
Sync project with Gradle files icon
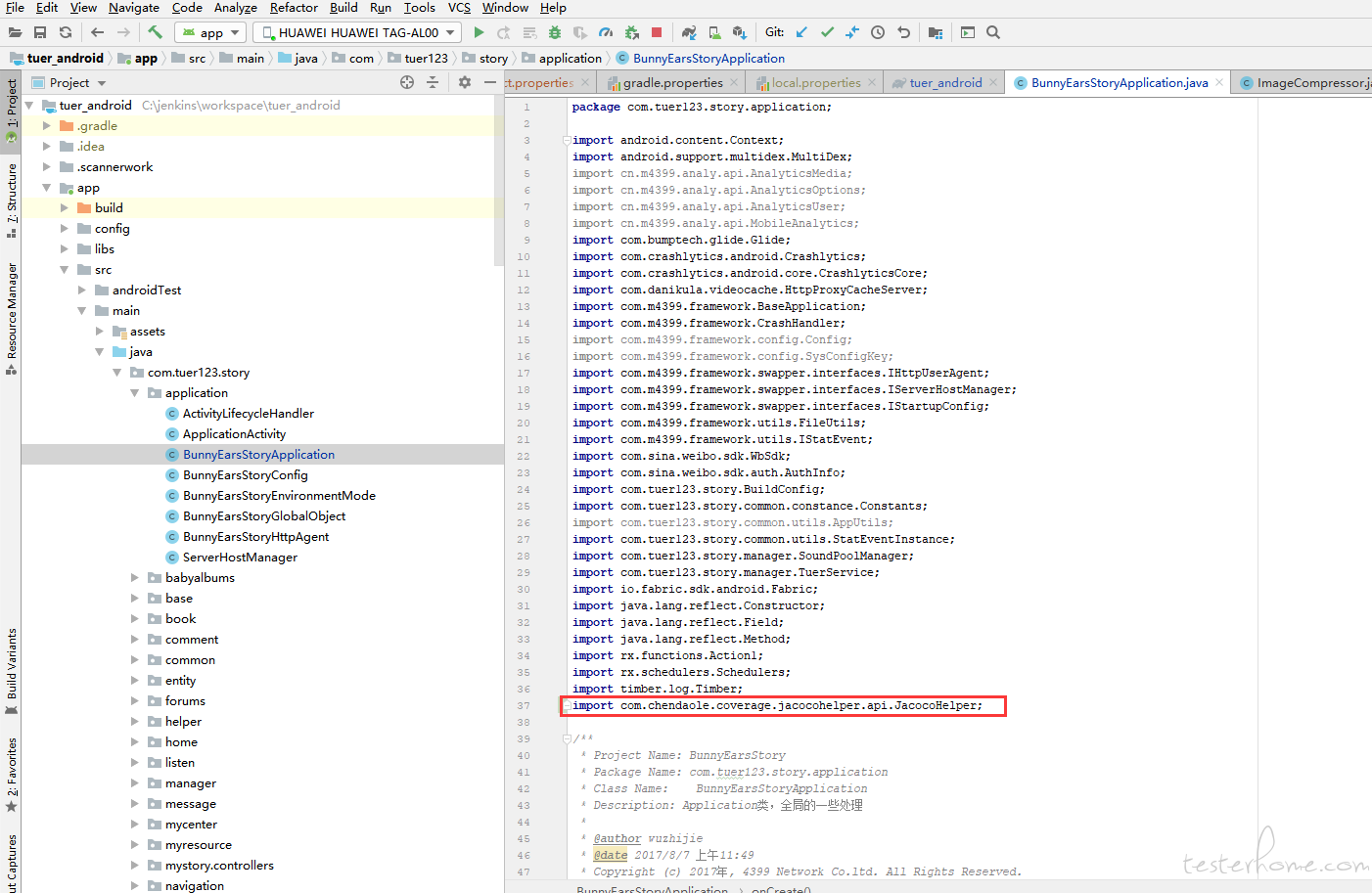(x=689, y=32)
